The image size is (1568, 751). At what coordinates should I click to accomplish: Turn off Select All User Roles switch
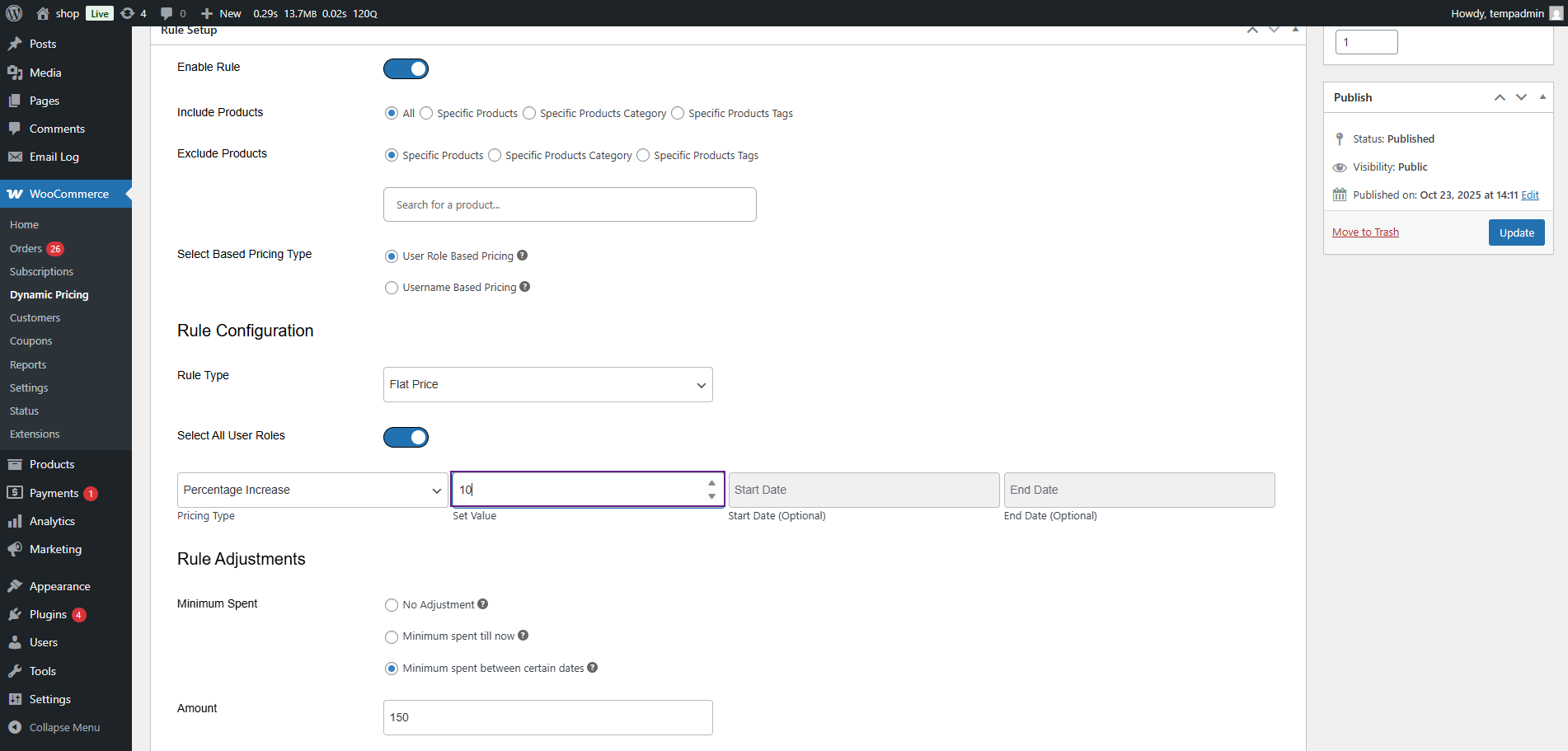[406, 437]
